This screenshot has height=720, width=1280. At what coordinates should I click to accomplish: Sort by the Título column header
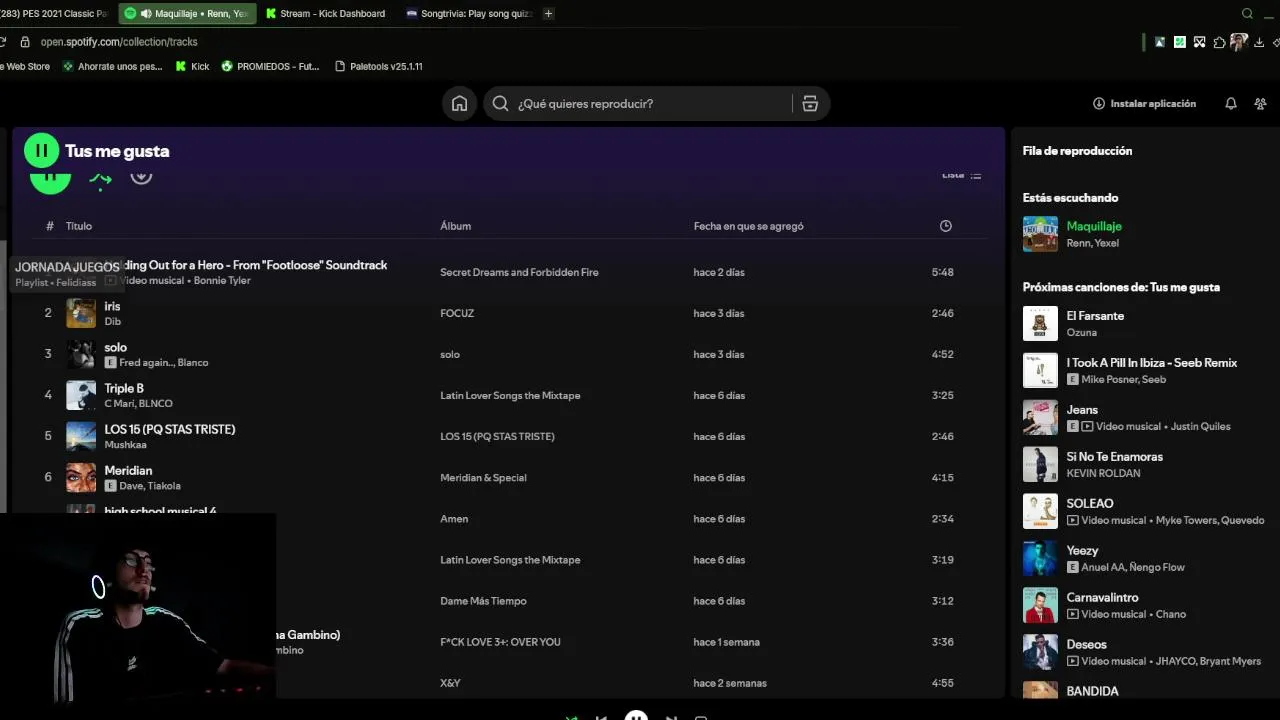click(x=79, y=226)
